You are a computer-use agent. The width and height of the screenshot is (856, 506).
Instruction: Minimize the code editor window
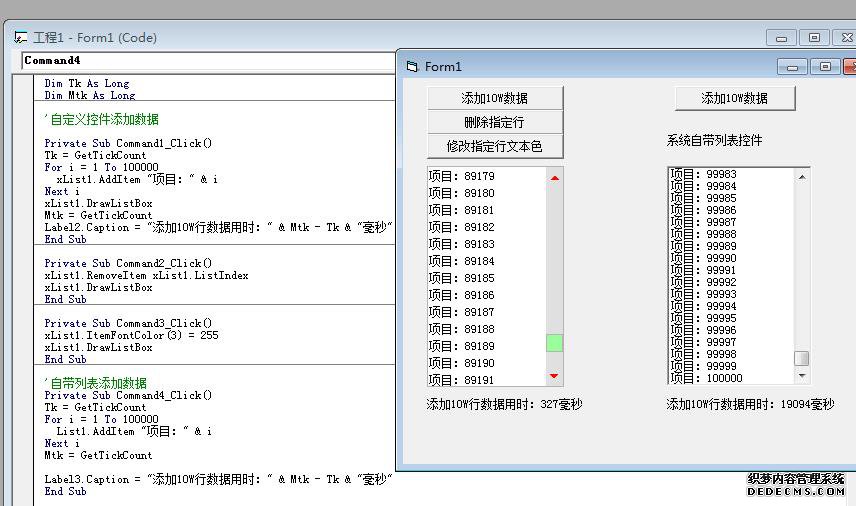782,38
